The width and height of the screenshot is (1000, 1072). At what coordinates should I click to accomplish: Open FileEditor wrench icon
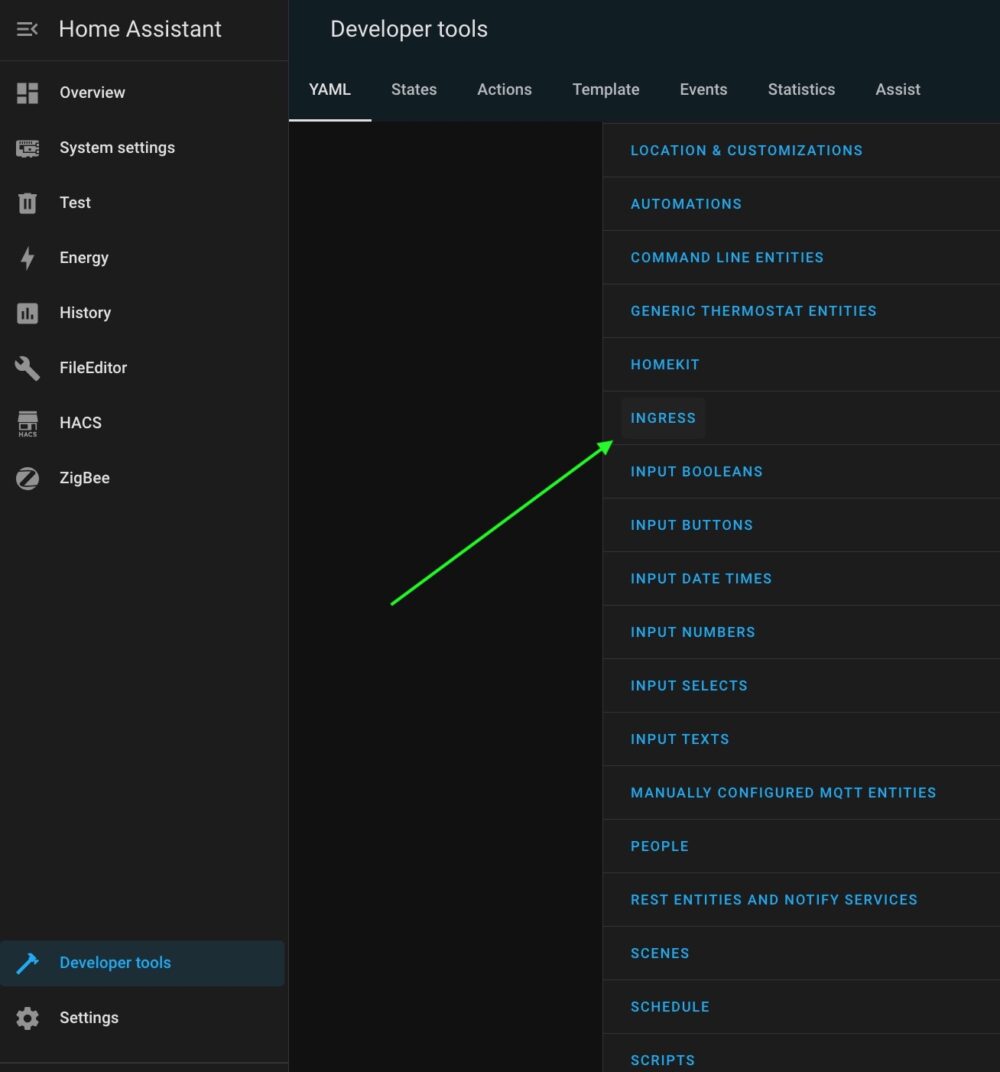coord(27,367)
